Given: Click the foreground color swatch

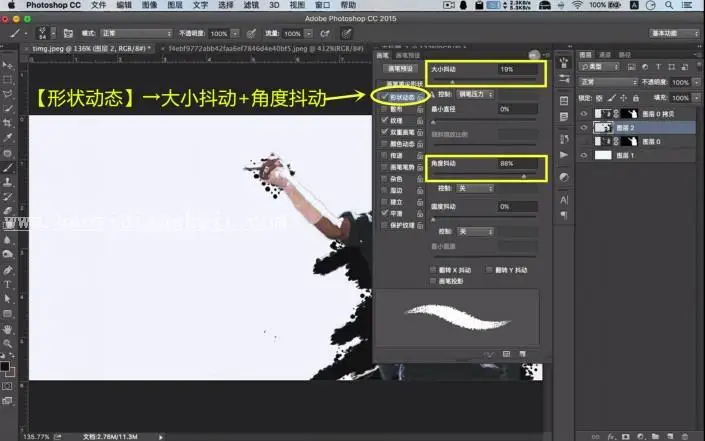Looking at the screenshot, I should (5, 366).
